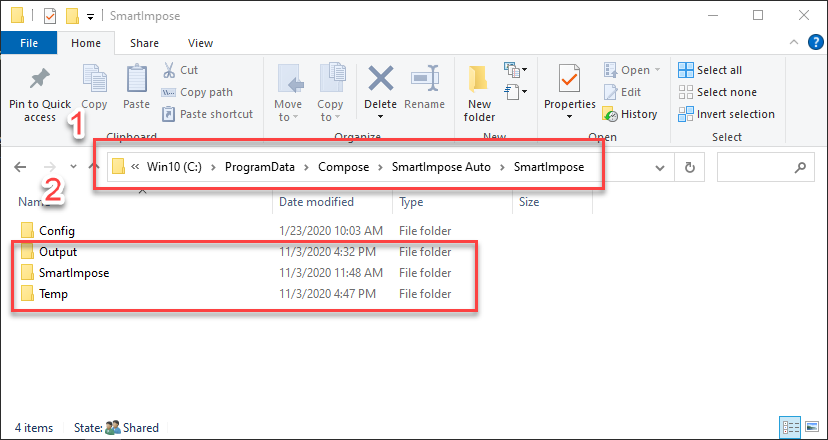The width and height of the screenshot is (828, 440).
Task: Switch to large thumbnails view
Action: pos(812,427)
